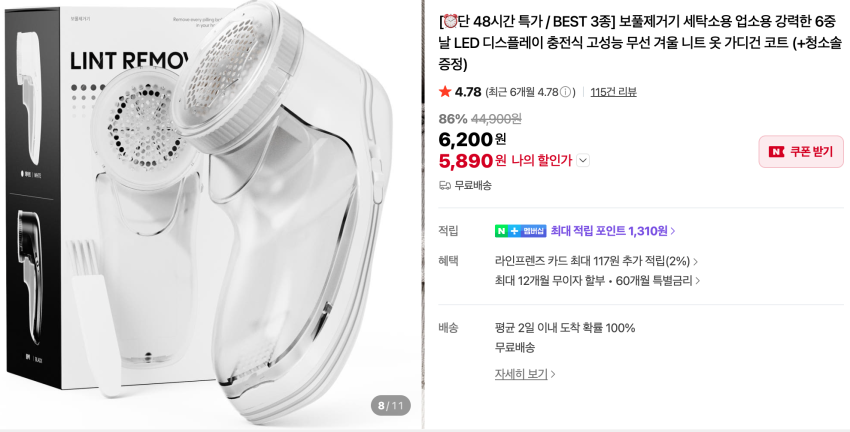850x432 pixels.
Task: Open 자세히 보기 delivery details
Action: tap(525, 374)
